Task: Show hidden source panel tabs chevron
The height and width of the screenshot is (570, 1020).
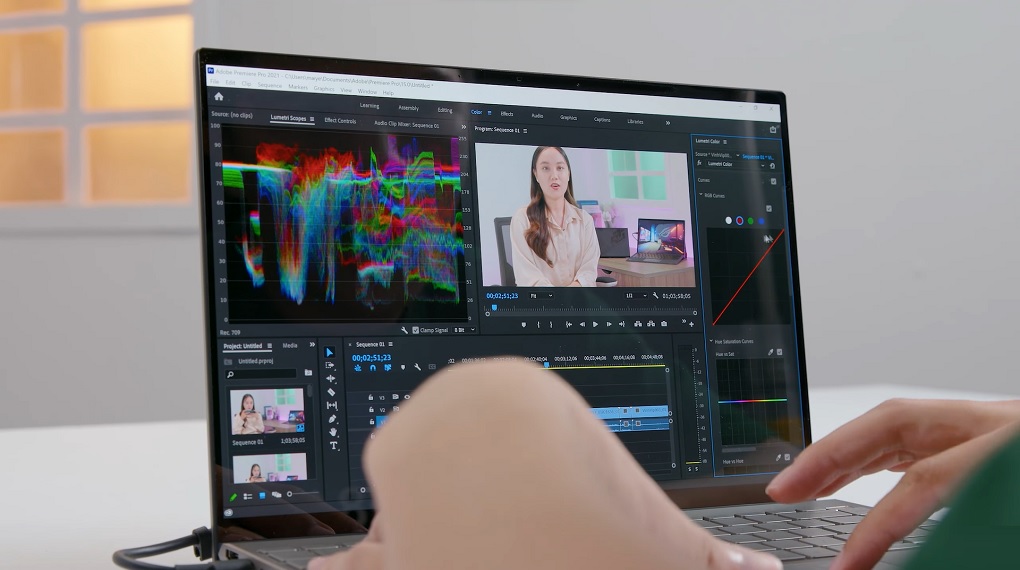Action: point(464,127)
